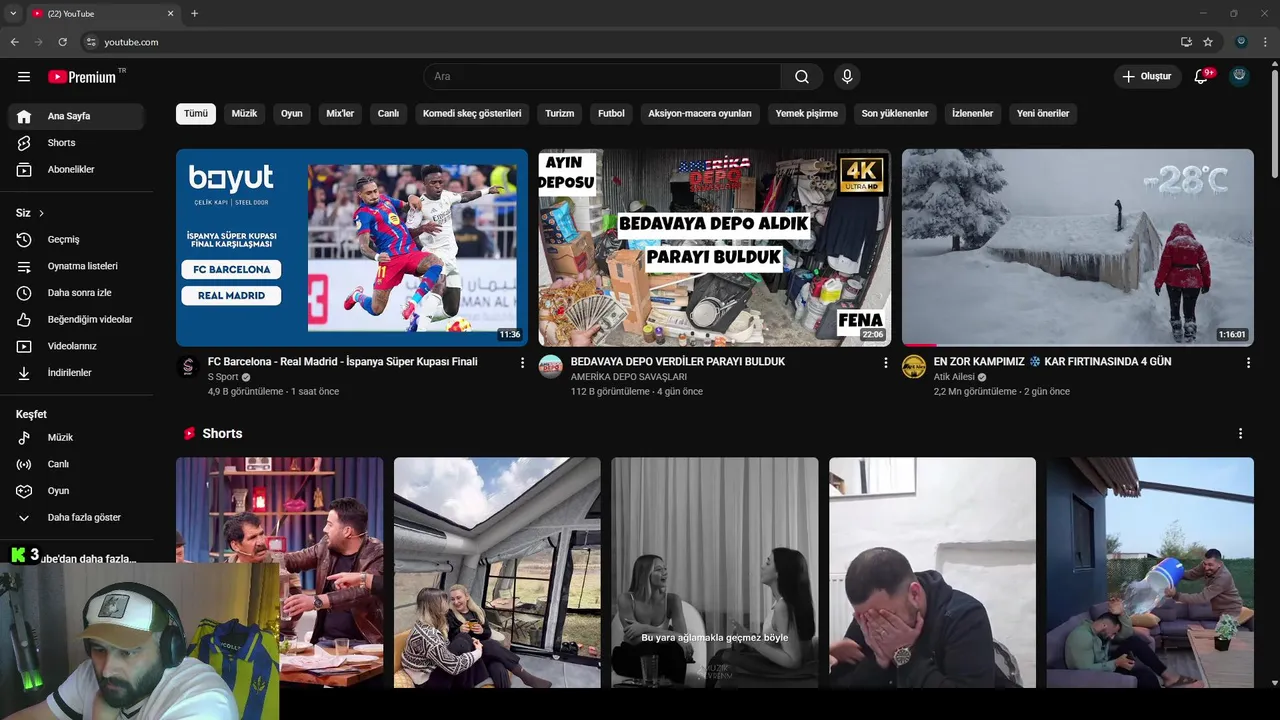Open options menu for BEDAVAYA DEPO video
This screenshot has height=720, width=1280.
[x=885, y=363]
